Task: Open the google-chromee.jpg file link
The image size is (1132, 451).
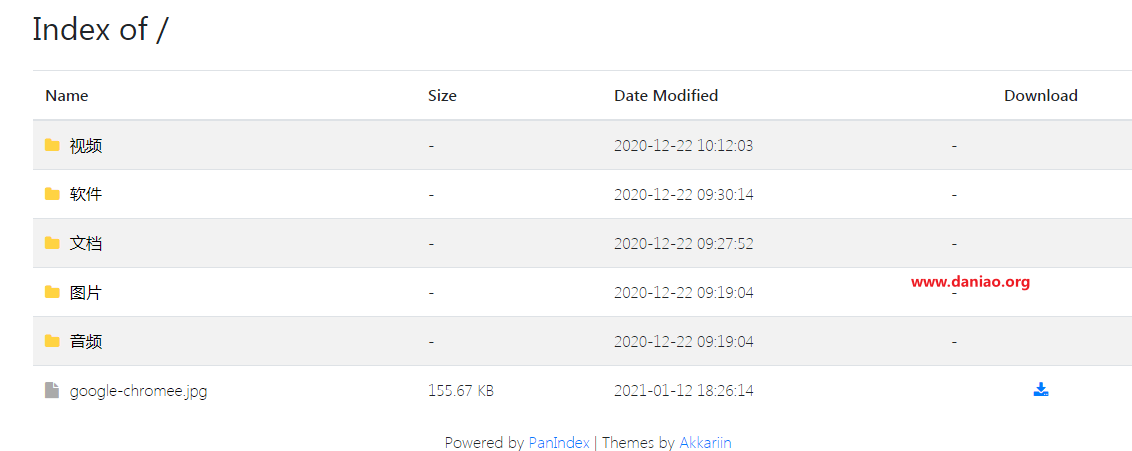Action: 139,391
